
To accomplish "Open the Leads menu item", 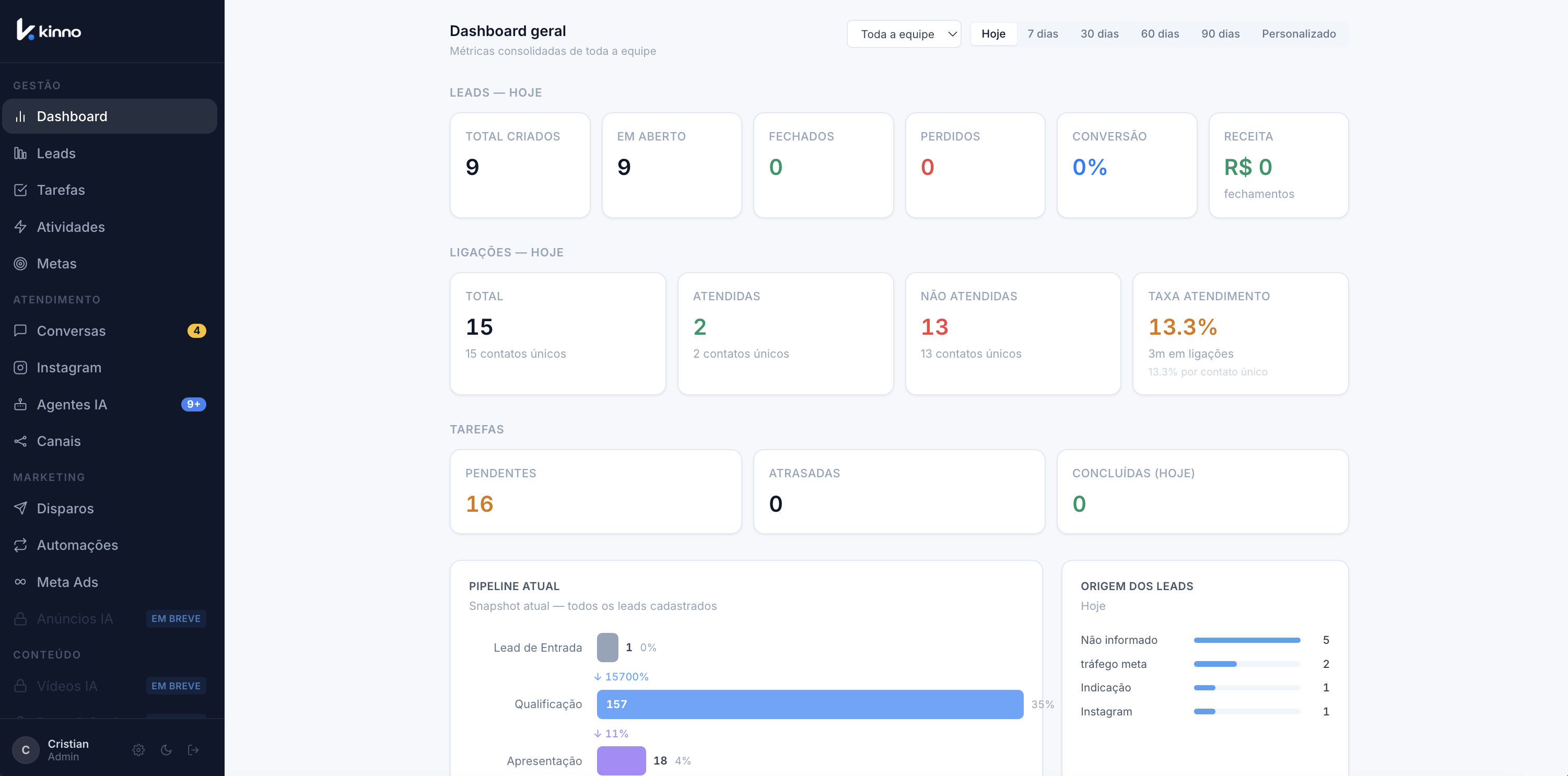I will pos(110,154).
